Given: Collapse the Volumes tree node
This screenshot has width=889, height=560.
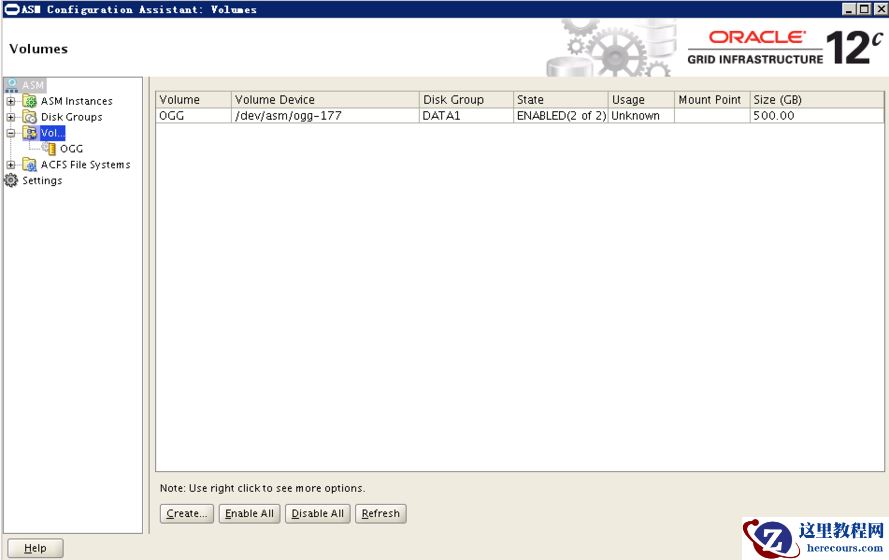Looking at the screenshot, I should pos(11,133).
